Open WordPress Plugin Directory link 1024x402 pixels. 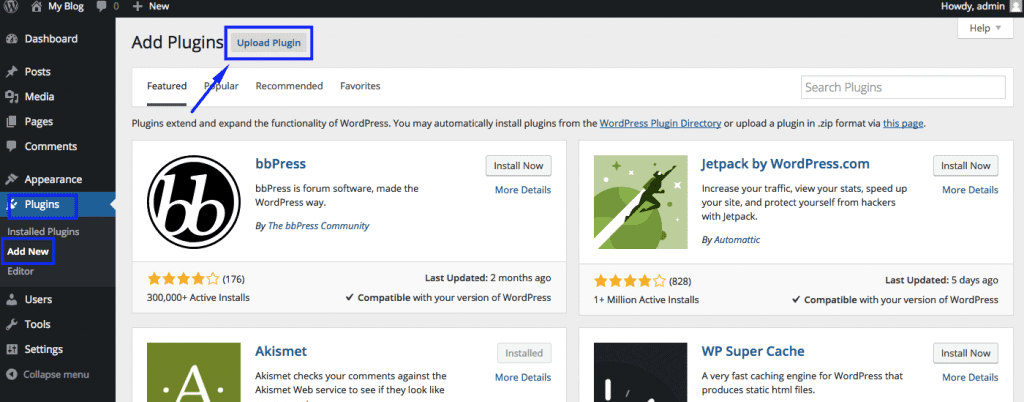(x=660, y=123)
